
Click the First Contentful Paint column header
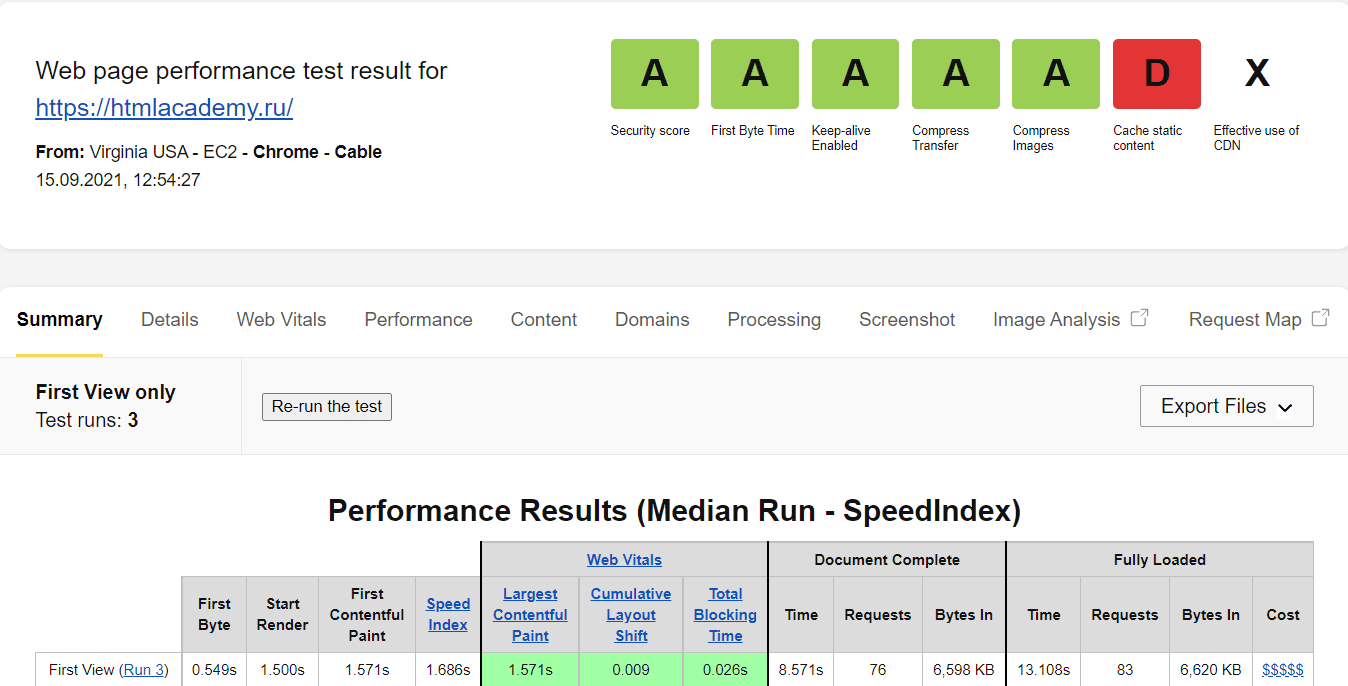(x=367, y=615)
